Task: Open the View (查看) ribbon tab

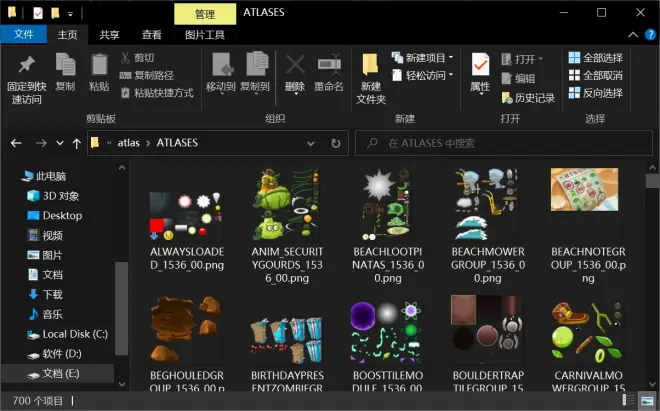Action: click(152, 35)
